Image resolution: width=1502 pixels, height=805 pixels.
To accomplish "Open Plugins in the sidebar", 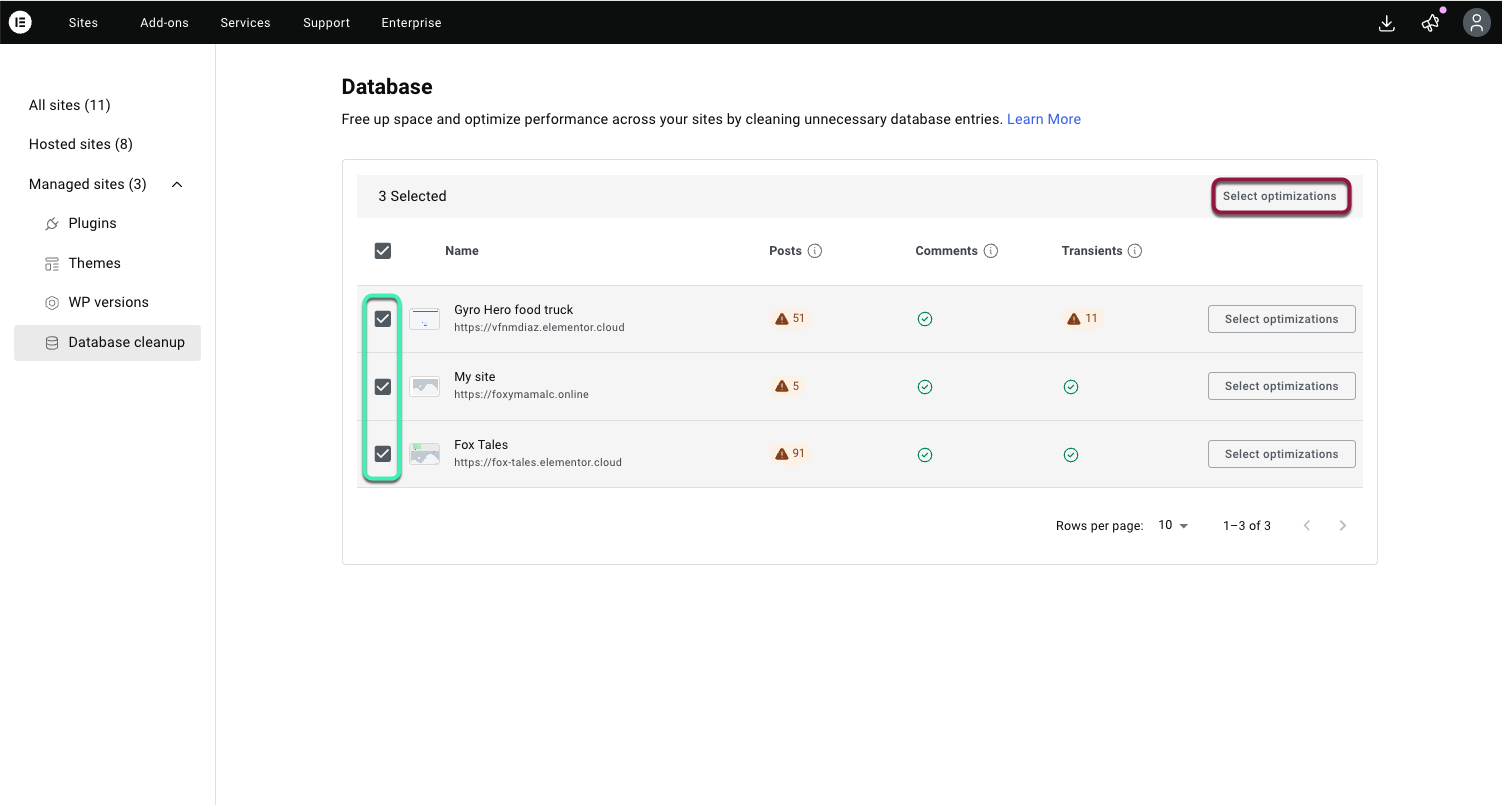I will pyautogui.click(x=92, y=223).
